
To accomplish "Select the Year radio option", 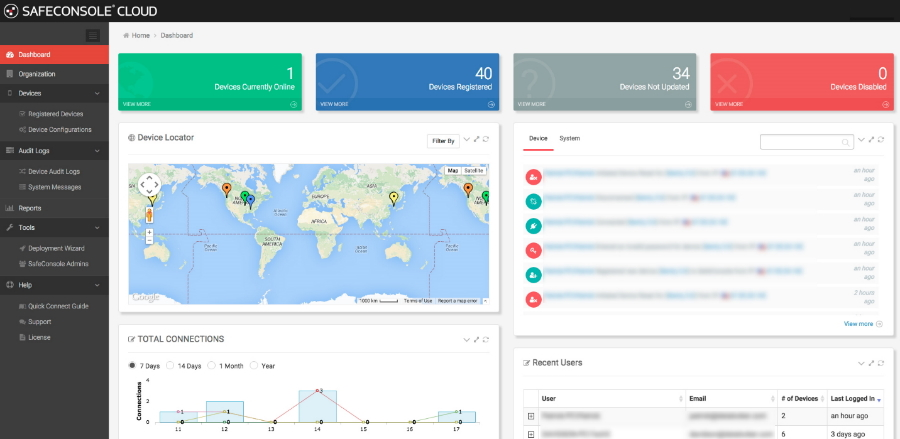I will point(253,366).
